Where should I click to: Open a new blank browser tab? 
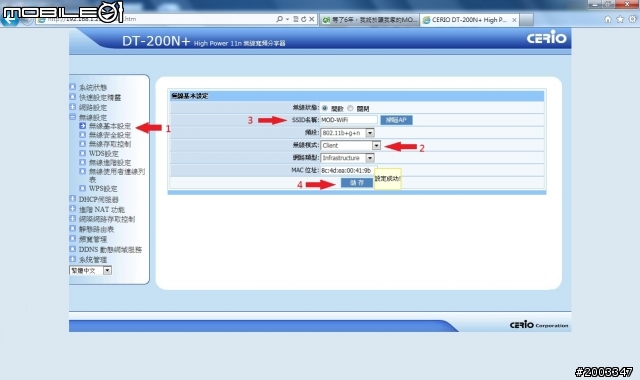click(527, 20)
